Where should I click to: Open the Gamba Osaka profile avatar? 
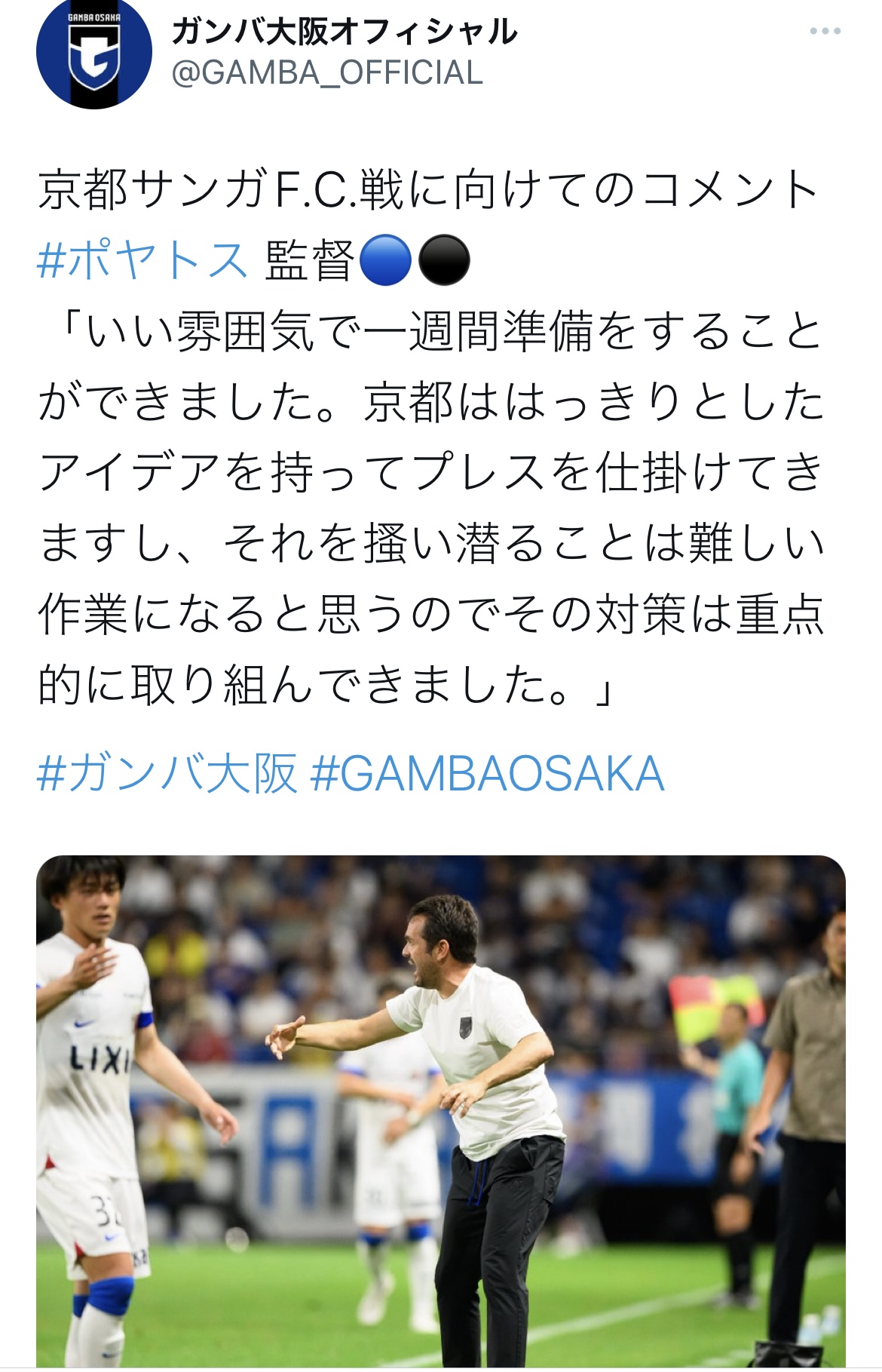(94, 51)
